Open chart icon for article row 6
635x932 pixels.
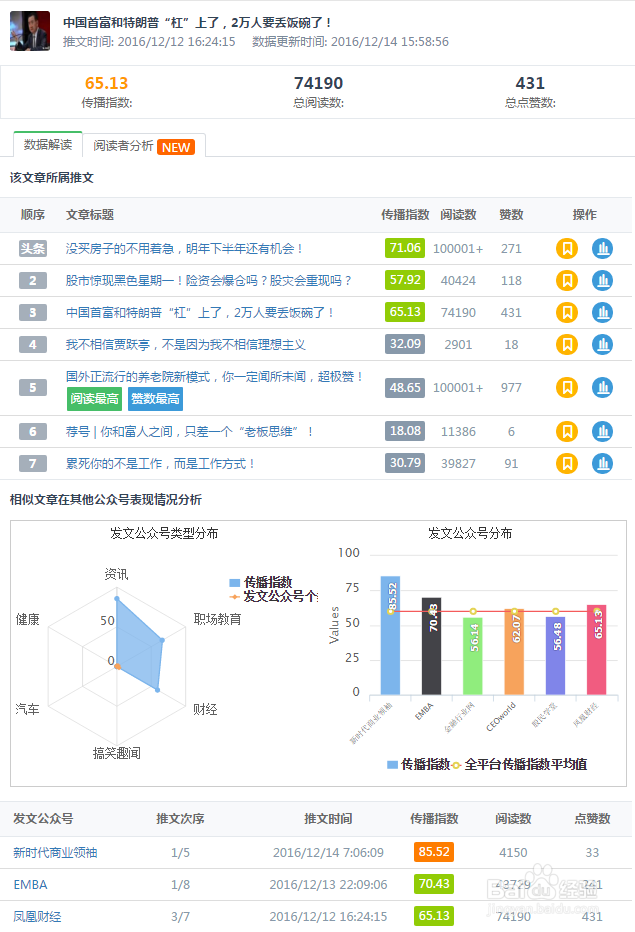point(602,432)
